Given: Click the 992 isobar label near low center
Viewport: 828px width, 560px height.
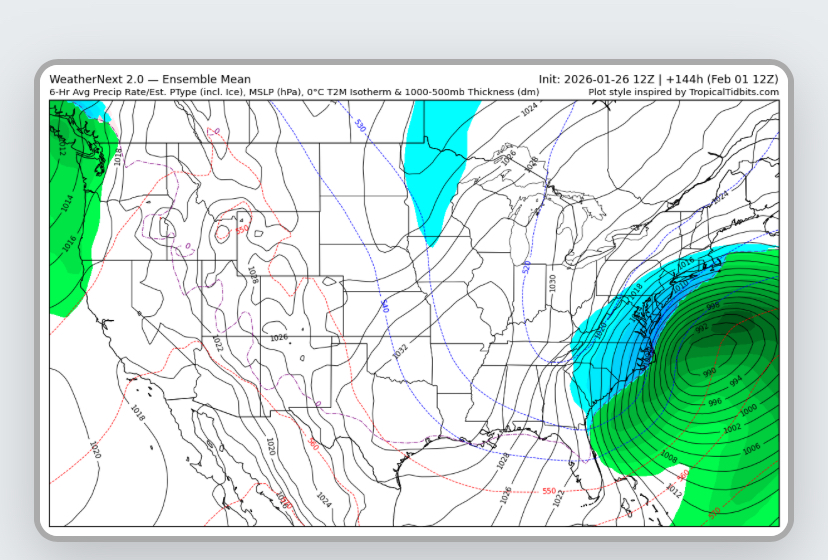Looking at the screenshot, I should click(x=702, y=329).
